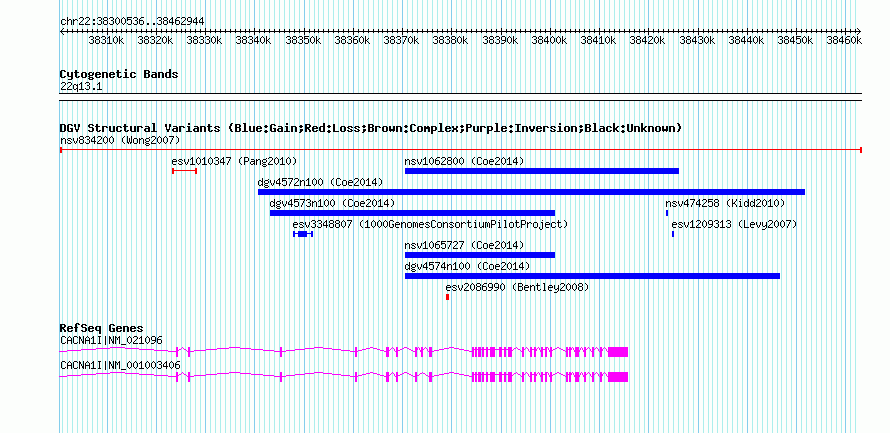
Task: Click the red esv1010347 loss segment
Action: pyautogui.click(x=184, y=171)
